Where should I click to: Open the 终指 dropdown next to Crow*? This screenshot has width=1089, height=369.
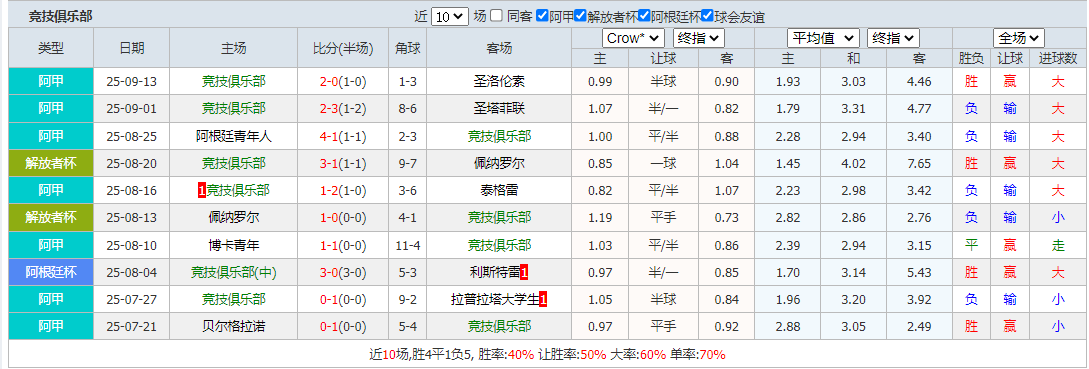(x=699, y=38)
